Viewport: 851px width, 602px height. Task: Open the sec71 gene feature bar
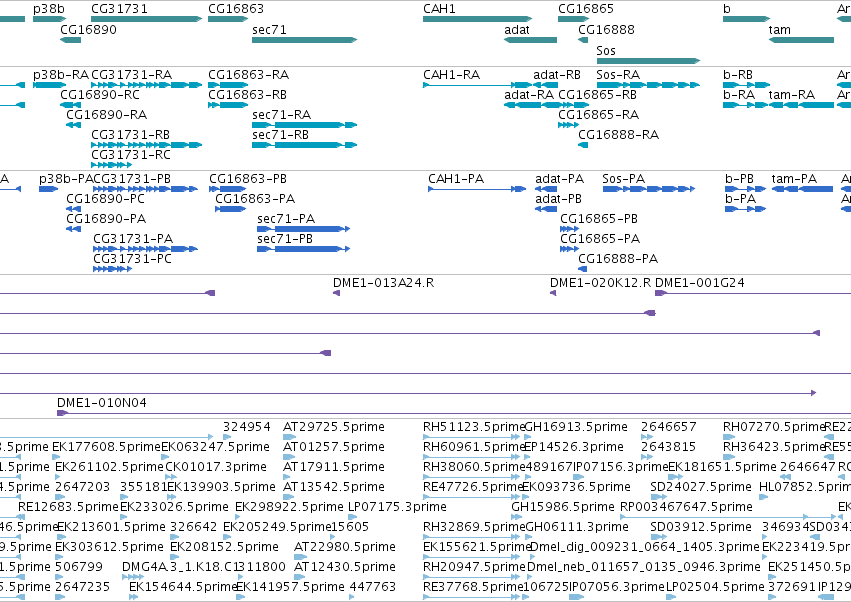(x=304, y=40)
